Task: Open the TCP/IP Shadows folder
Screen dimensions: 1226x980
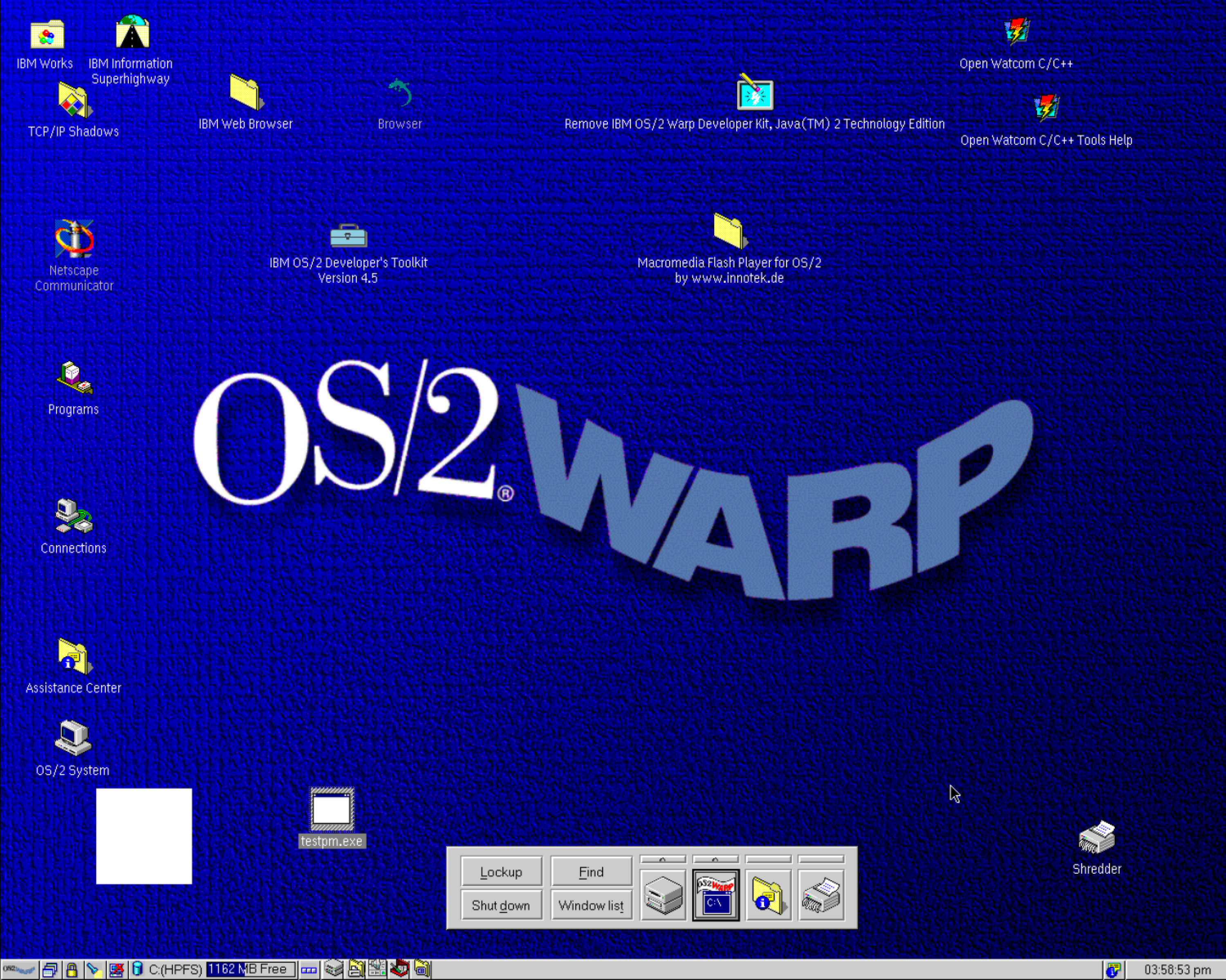Action: (74, 101)
